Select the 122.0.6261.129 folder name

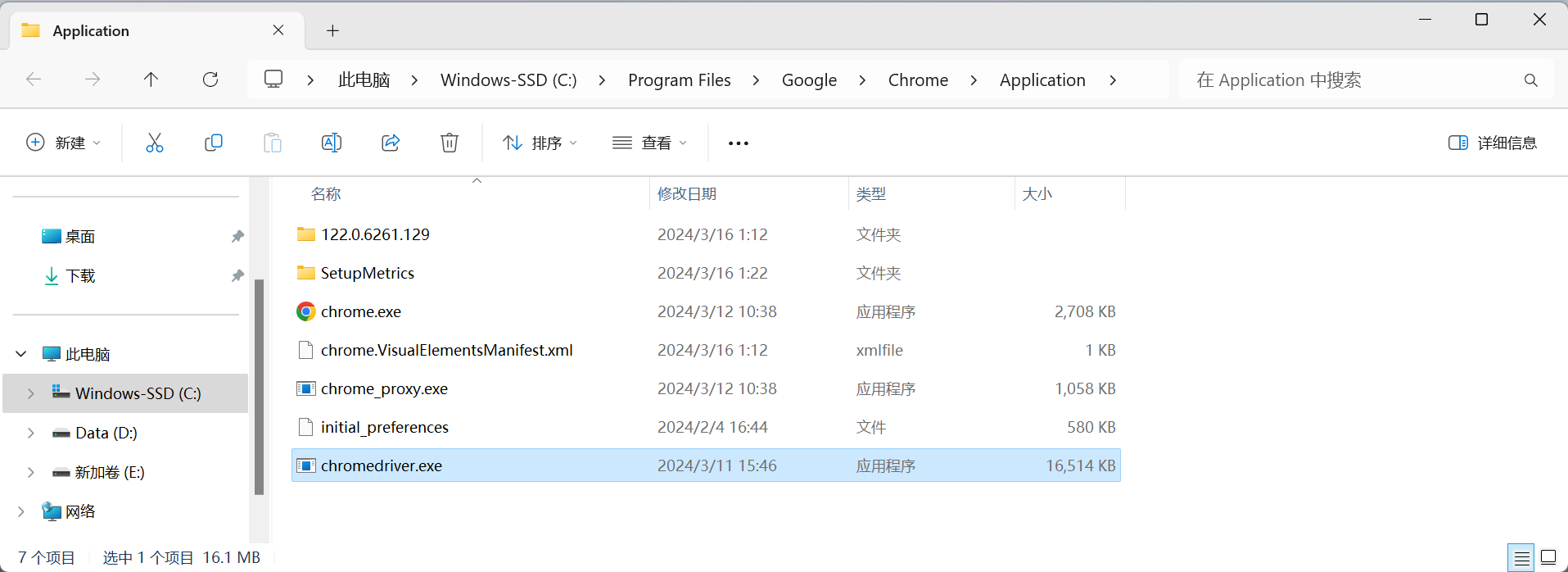(x=375, y=234)
